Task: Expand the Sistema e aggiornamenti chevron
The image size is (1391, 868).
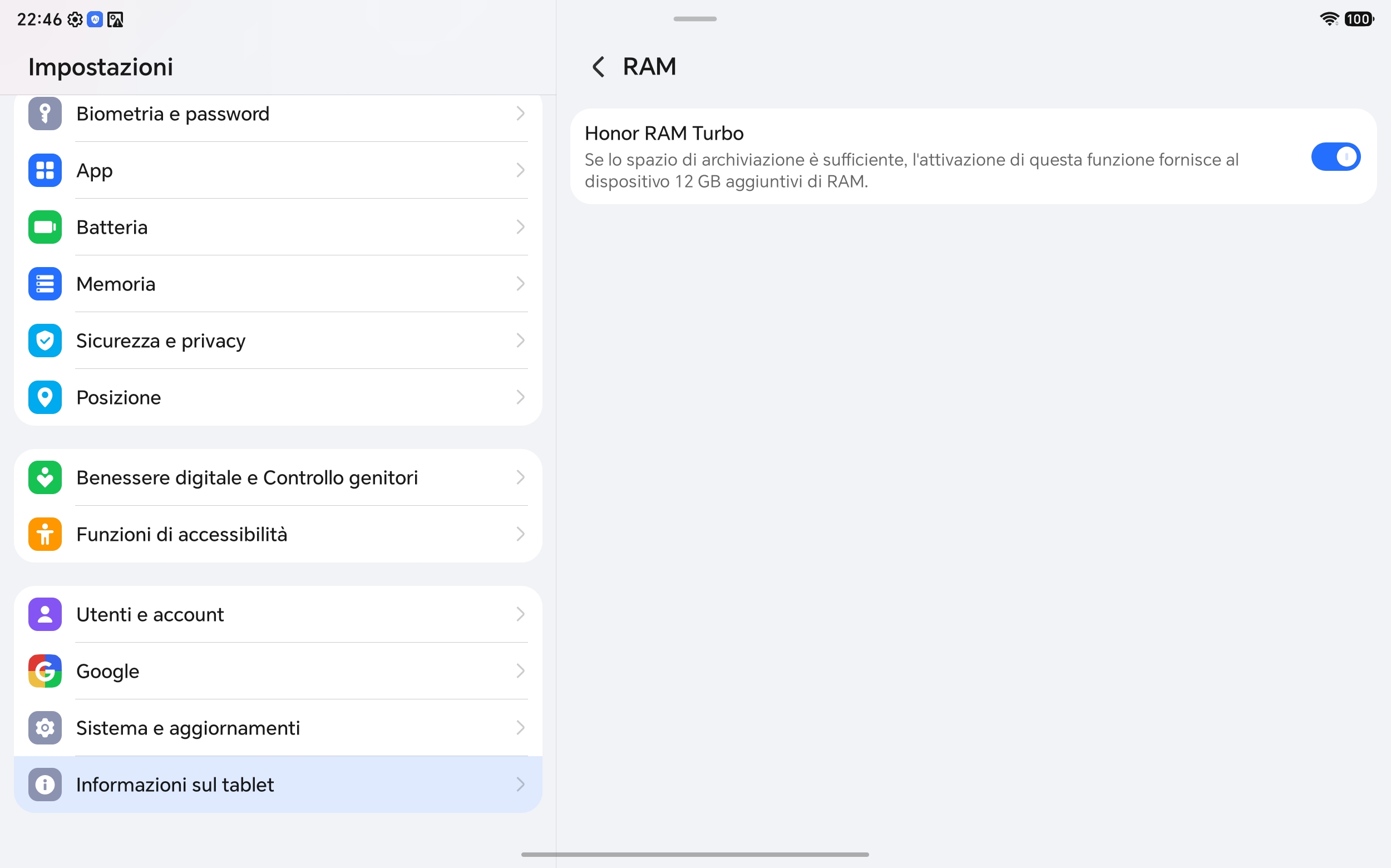Action: [x=520, y=728]
